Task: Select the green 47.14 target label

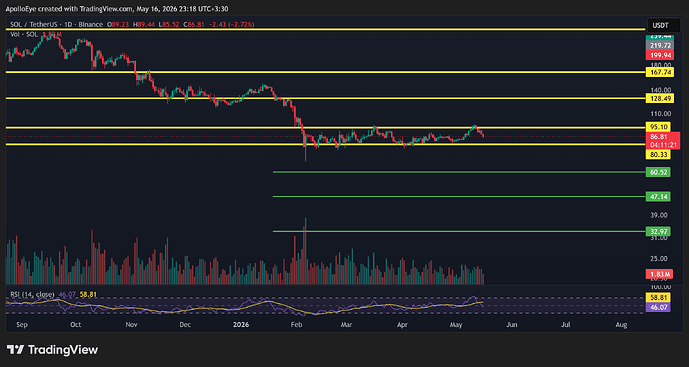Action: 658,196
